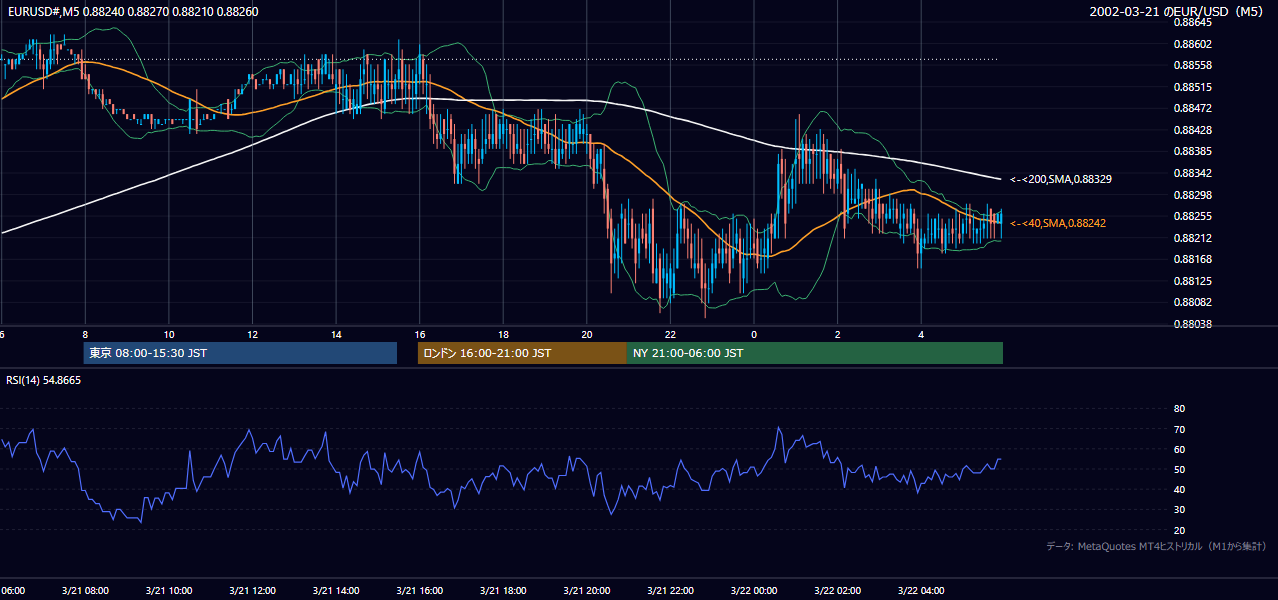Click the RSI level 70 label
The image size is (1278, 600).
click(1179, 429)
